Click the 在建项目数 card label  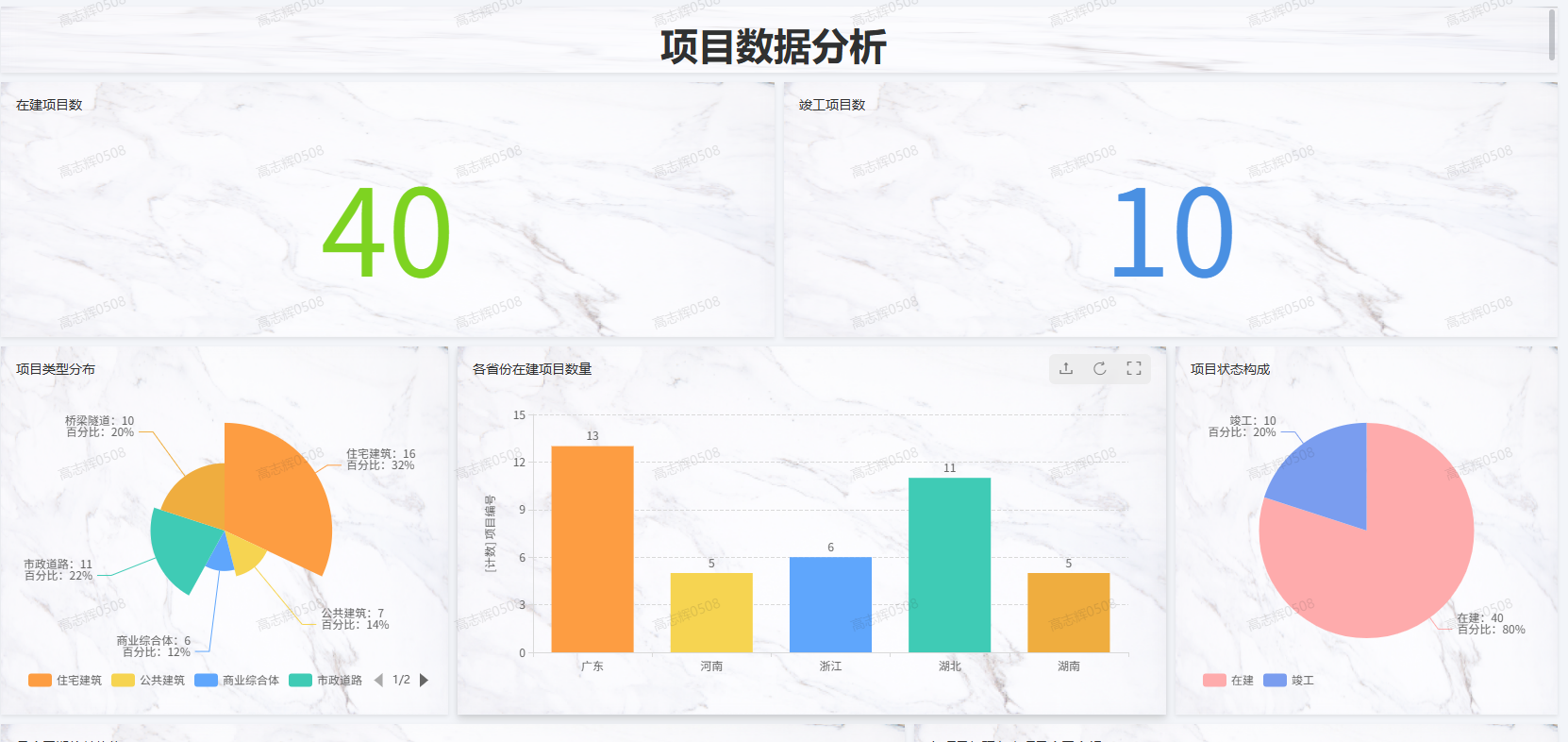click(49, 105)
